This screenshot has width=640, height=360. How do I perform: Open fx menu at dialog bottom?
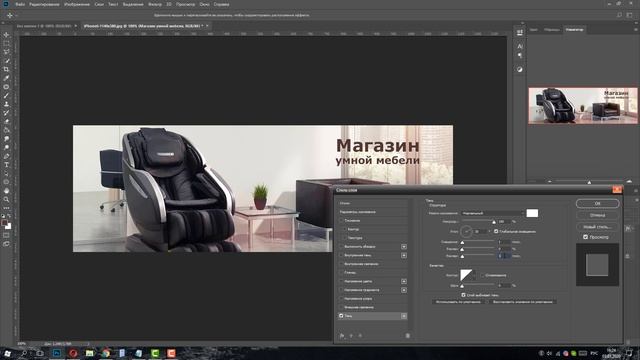(342, 336)
